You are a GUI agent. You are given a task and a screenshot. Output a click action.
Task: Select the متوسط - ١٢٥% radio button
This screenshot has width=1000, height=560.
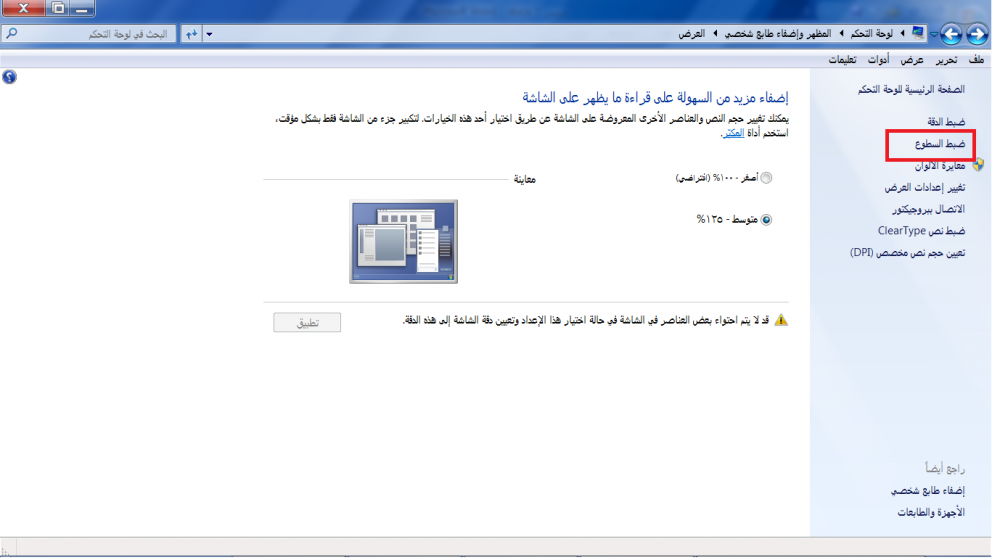[x=767, y=219]
